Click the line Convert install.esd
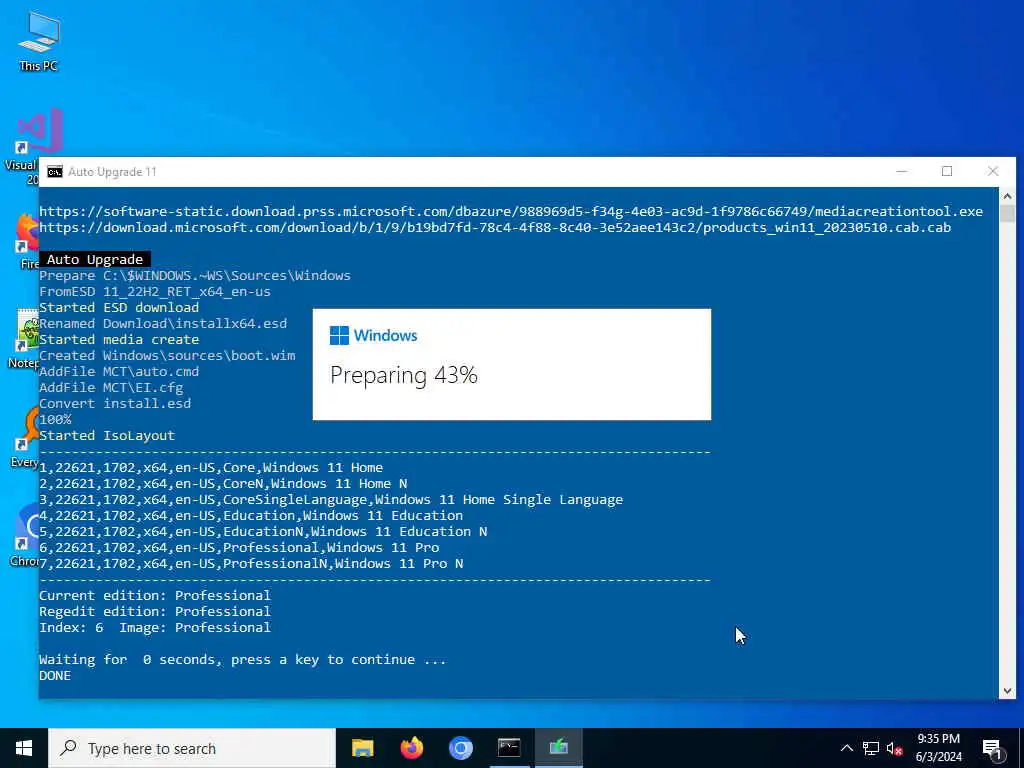 pos(115,404)
